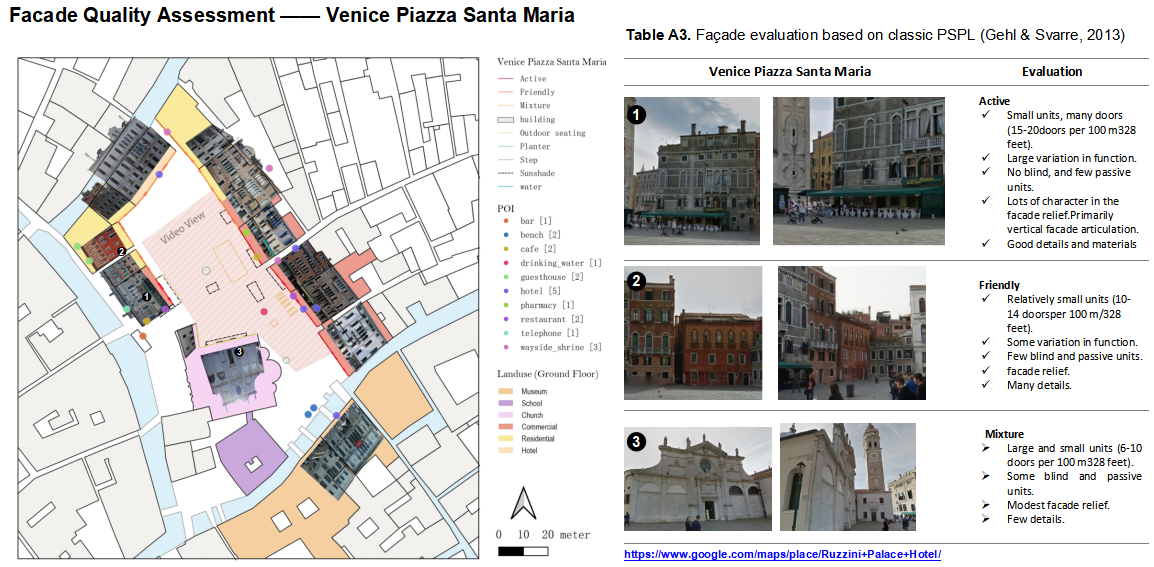Select the Church pink landuse swatch
Viewport: 1154px width, 567px height.
click(506, 415)
